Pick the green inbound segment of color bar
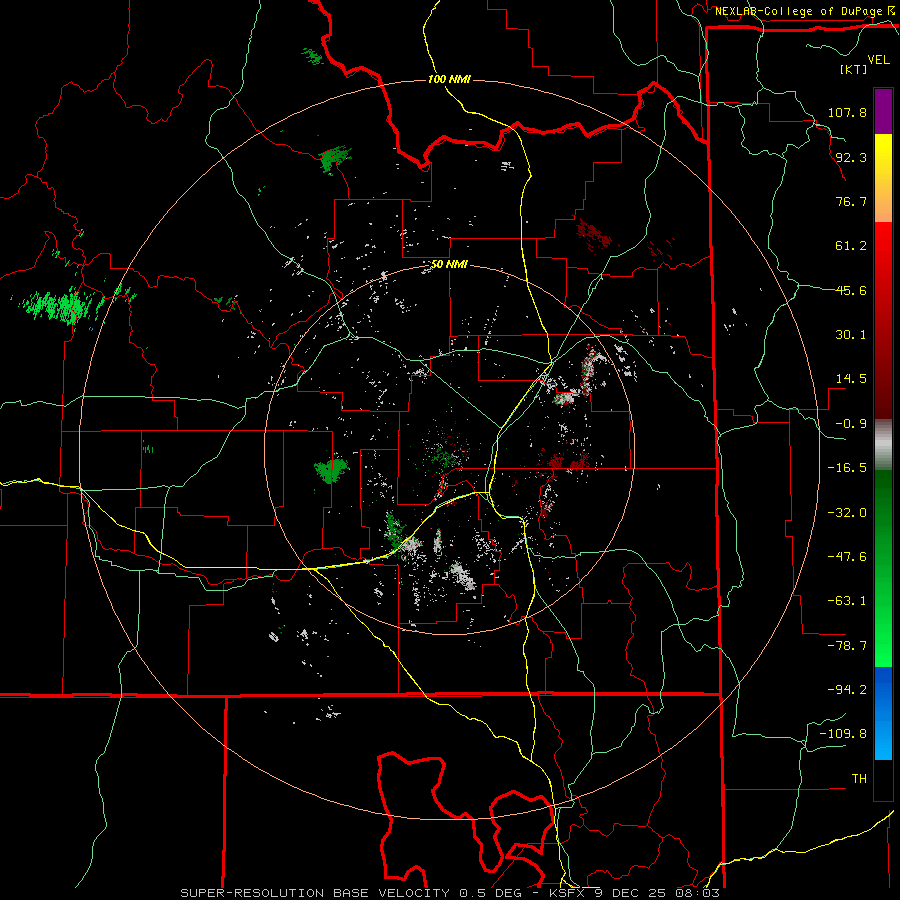Viewport: 900px width, 900px height. pyautogui.click(x=883, y=568)
